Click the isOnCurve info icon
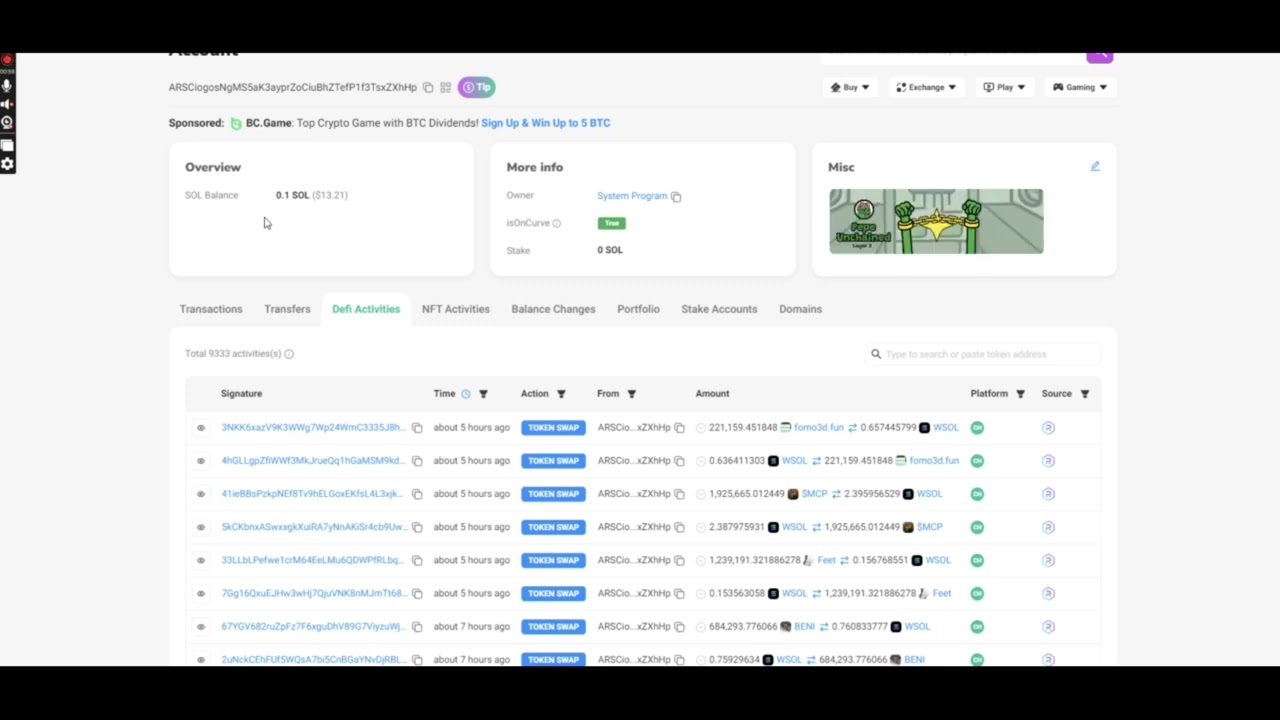 [557, 223]
